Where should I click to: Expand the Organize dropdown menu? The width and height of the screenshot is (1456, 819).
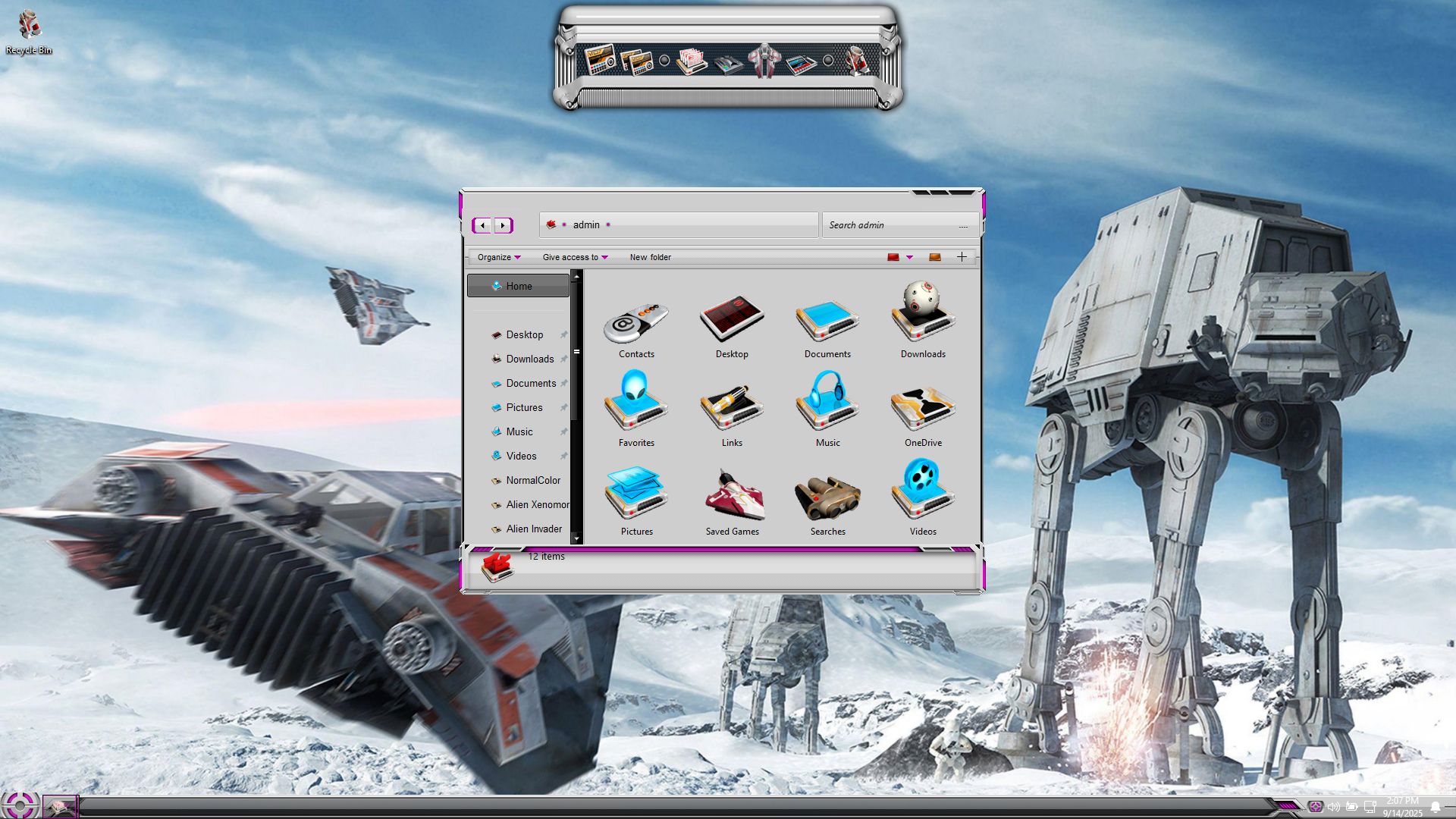pos(499,257)
